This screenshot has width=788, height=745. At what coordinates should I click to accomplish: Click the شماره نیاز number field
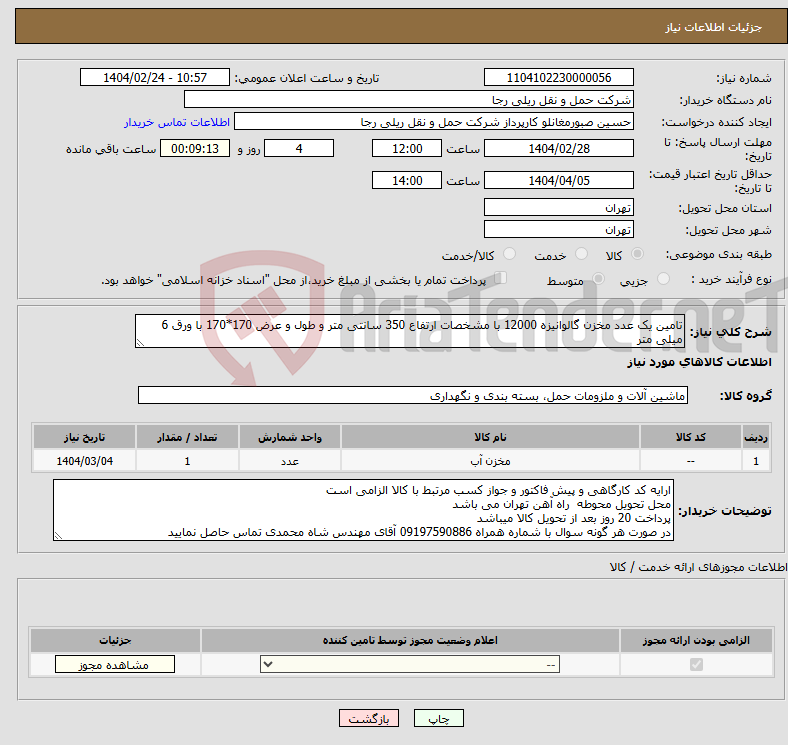[x=558, y=78]
